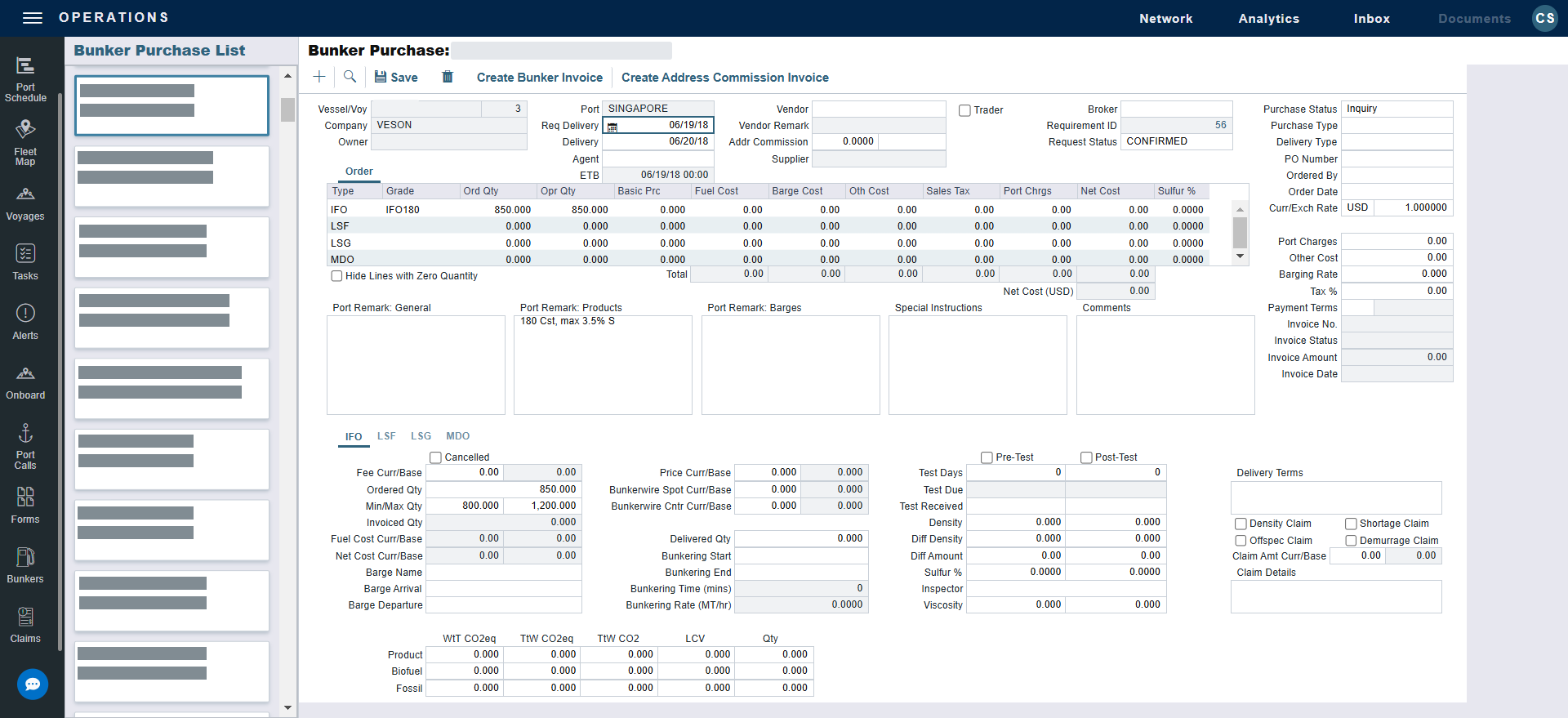Open Onboard from sidebar

pyautogui.click(x=25, y=382)
